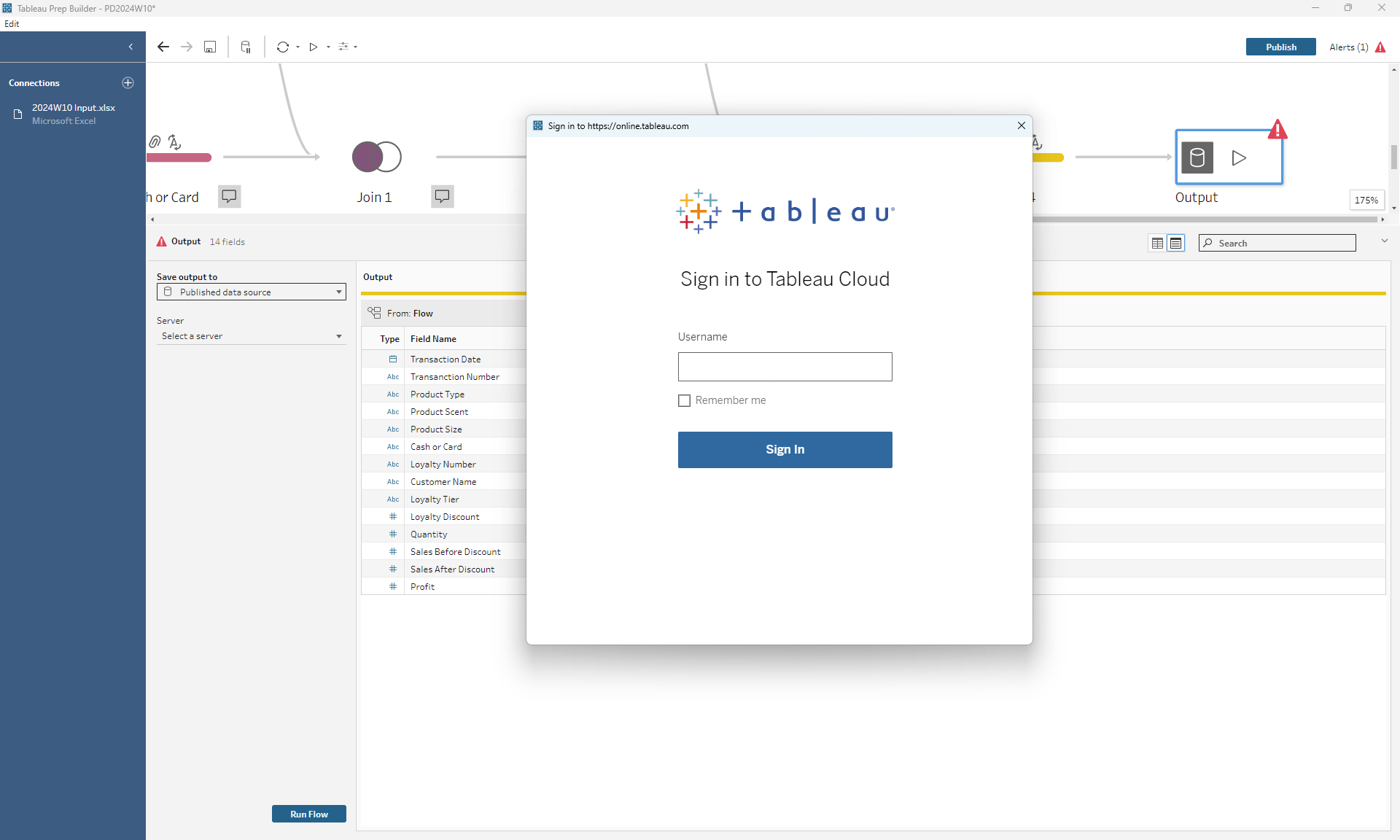1400x840 pixels.
Task: Click the play run options icon
Action: (x=327, y=46)
